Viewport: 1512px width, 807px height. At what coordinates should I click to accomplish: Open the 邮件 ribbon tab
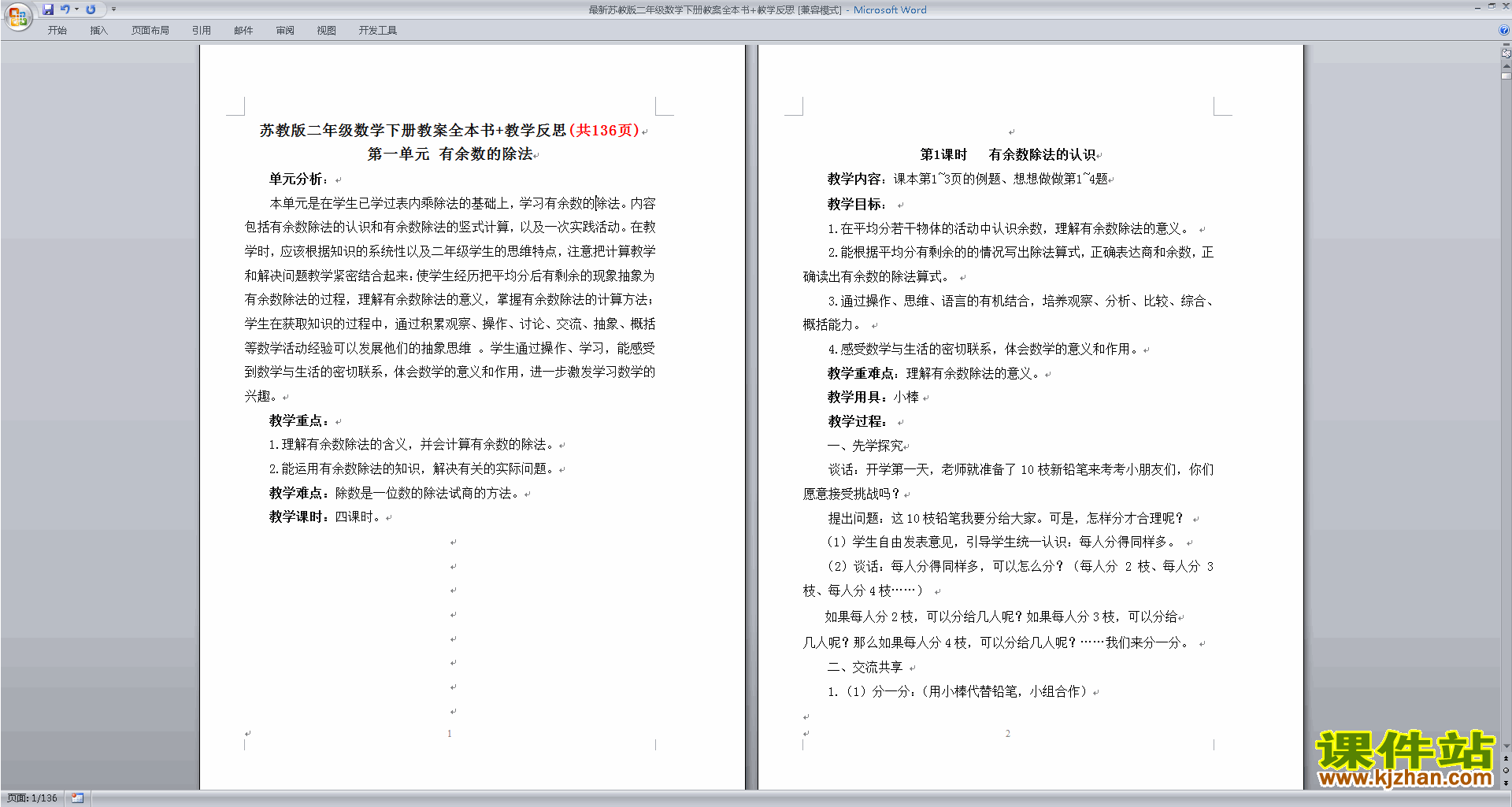coord(243,30)
